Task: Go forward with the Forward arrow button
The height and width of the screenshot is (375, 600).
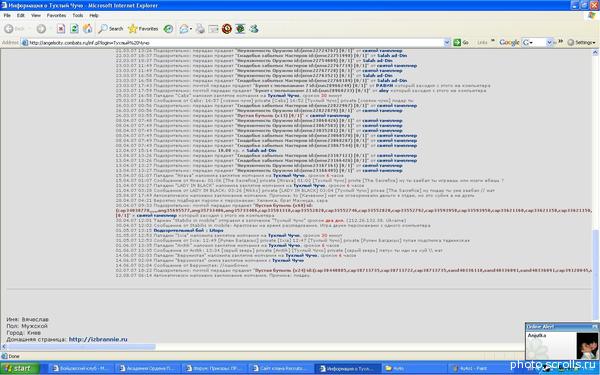Action: 41,29
